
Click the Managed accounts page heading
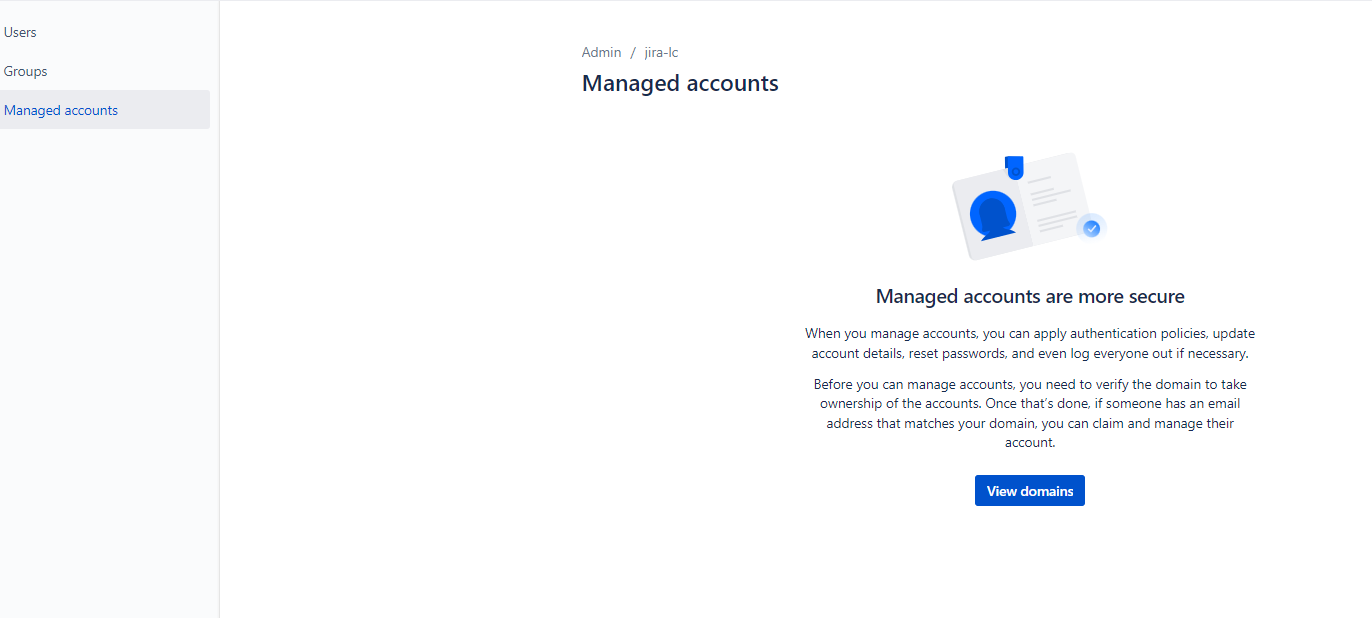(680, 83)
